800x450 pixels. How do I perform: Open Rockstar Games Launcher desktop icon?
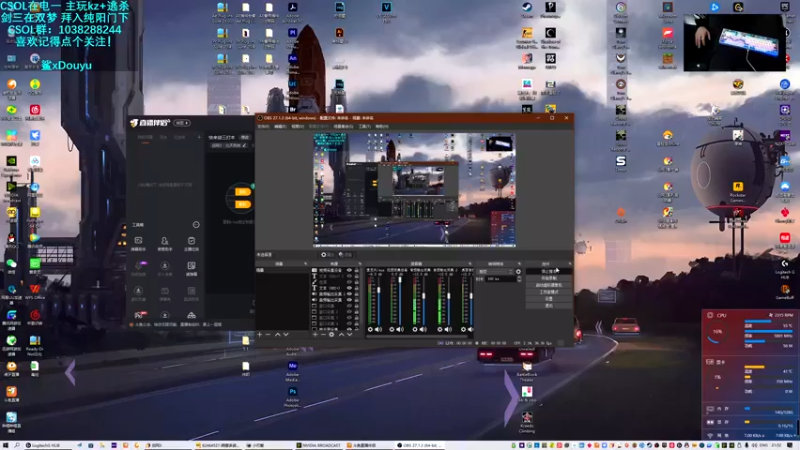[737, 187]
